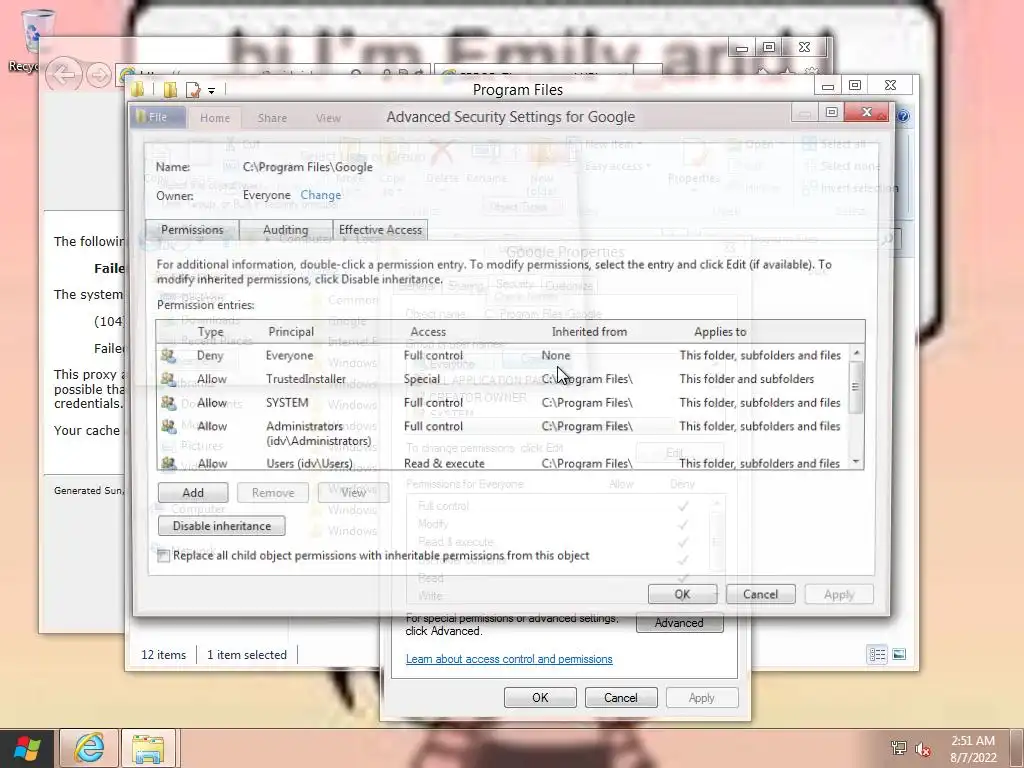Click the Change owner link
Image resolution: width=1024 pixels, height=768 pixels.
click(x=321, y=195)
